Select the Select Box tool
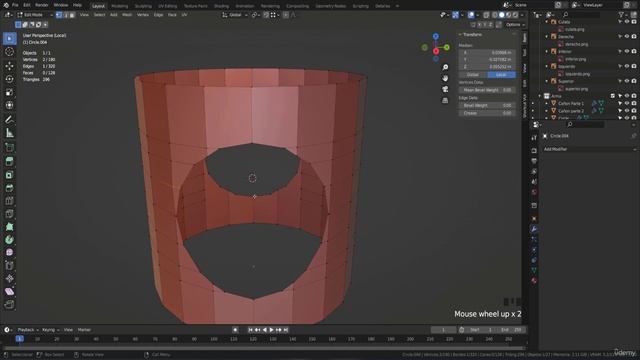The height and width of the screenshot is (360, 640). click(x=9, y=38)
